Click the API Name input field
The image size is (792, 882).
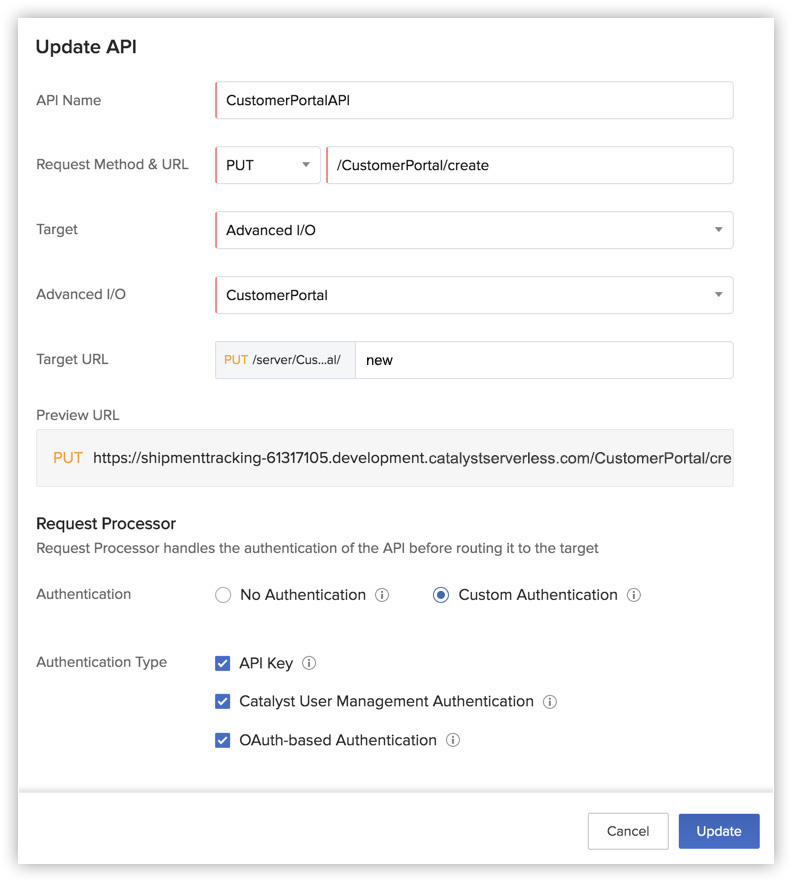474,101
